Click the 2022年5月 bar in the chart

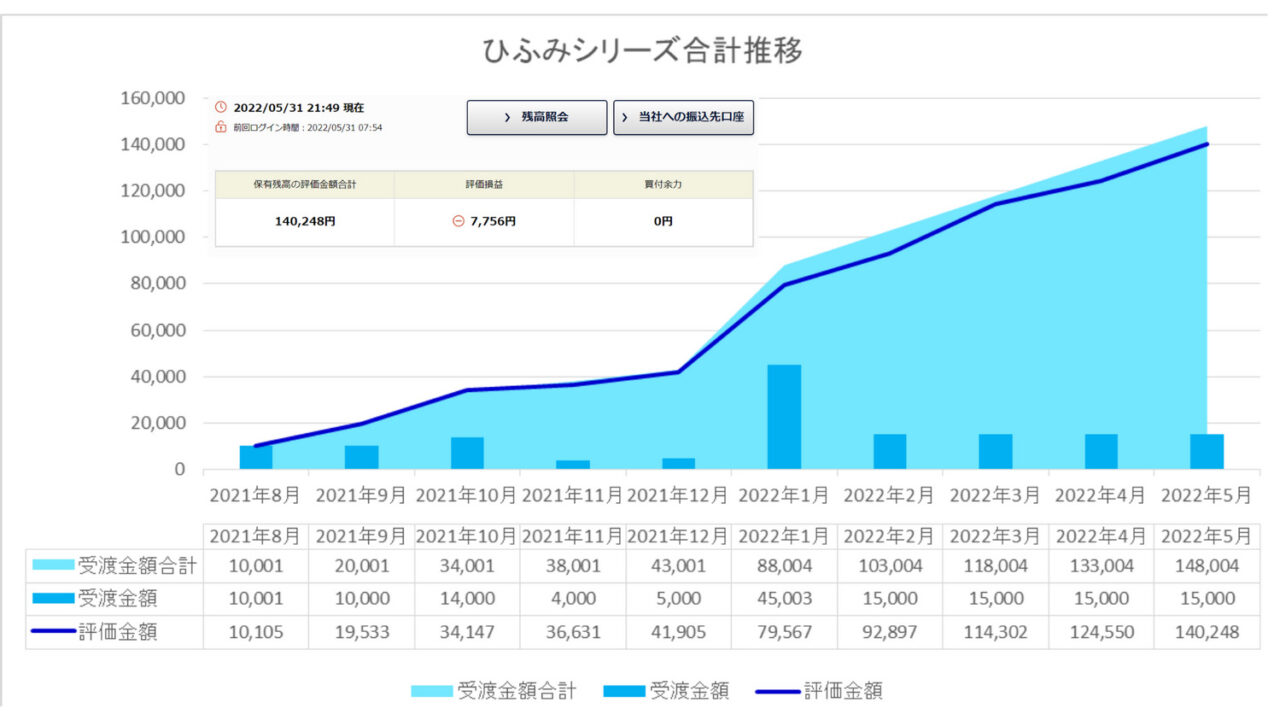[1207, 452]
